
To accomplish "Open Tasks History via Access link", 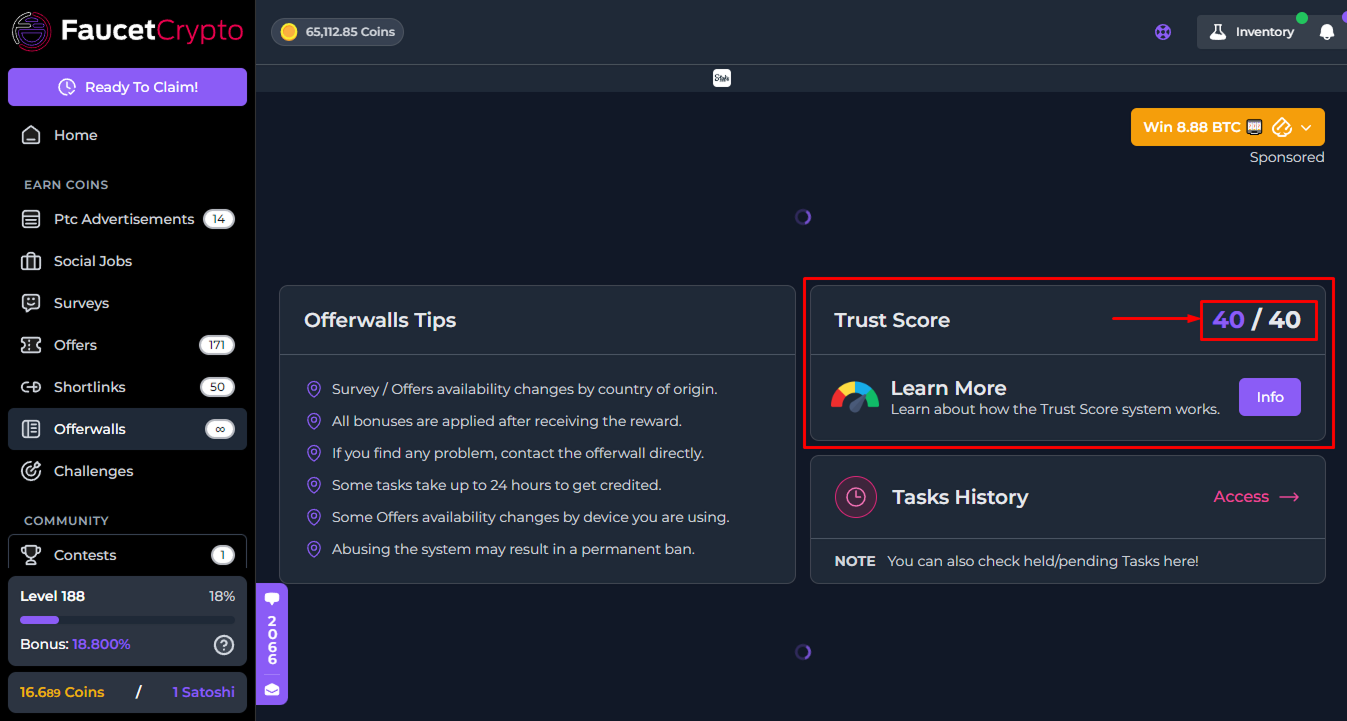I will [1256, 497].
